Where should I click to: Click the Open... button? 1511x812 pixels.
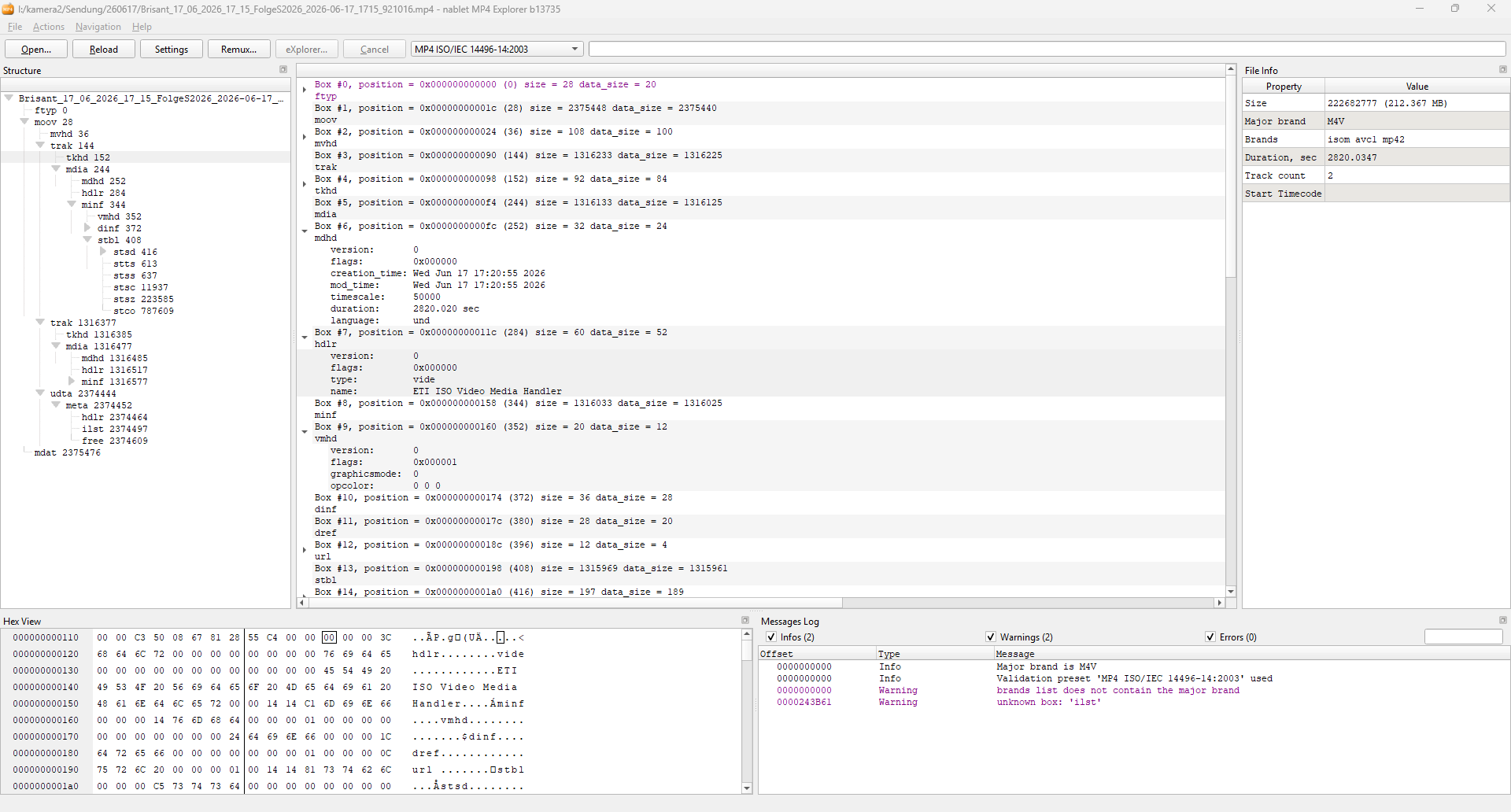pos(36,49)
